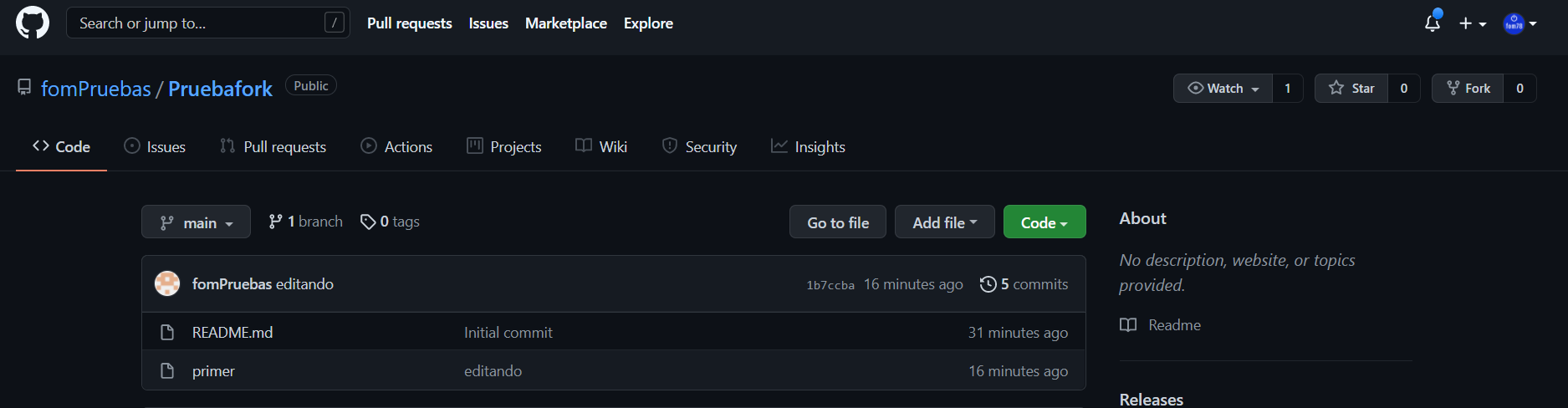Open Pruebafork repository link
Screen dimensions: 1568x408
tap(220, 89)
